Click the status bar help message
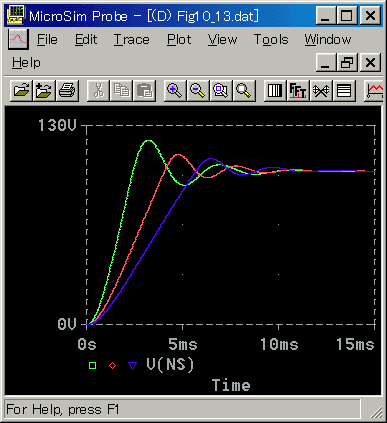Viewport: 387px width, 423px height. pyautogui.click(x=63, y=409)
